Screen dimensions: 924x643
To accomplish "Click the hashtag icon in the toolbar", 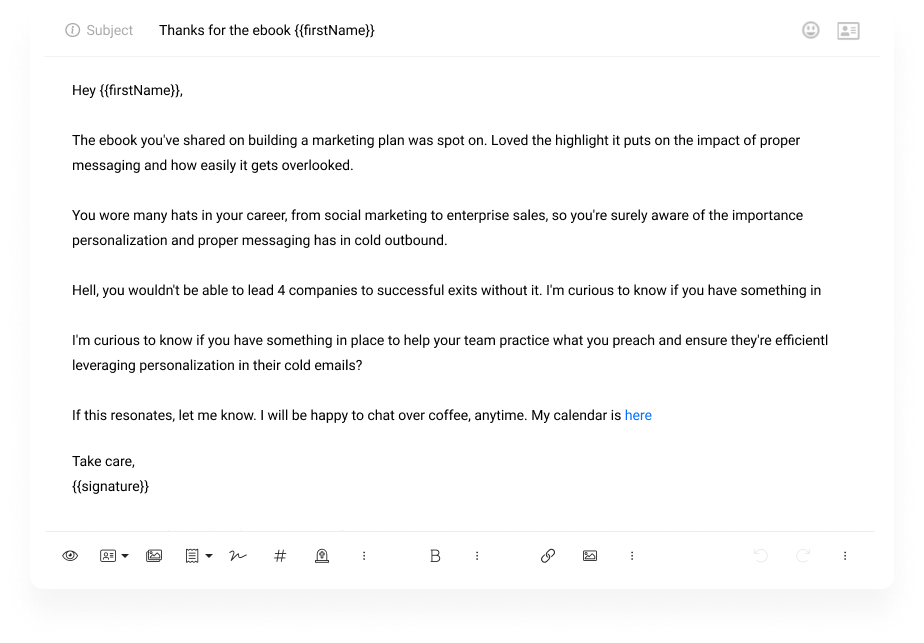I will coord(280,556).
